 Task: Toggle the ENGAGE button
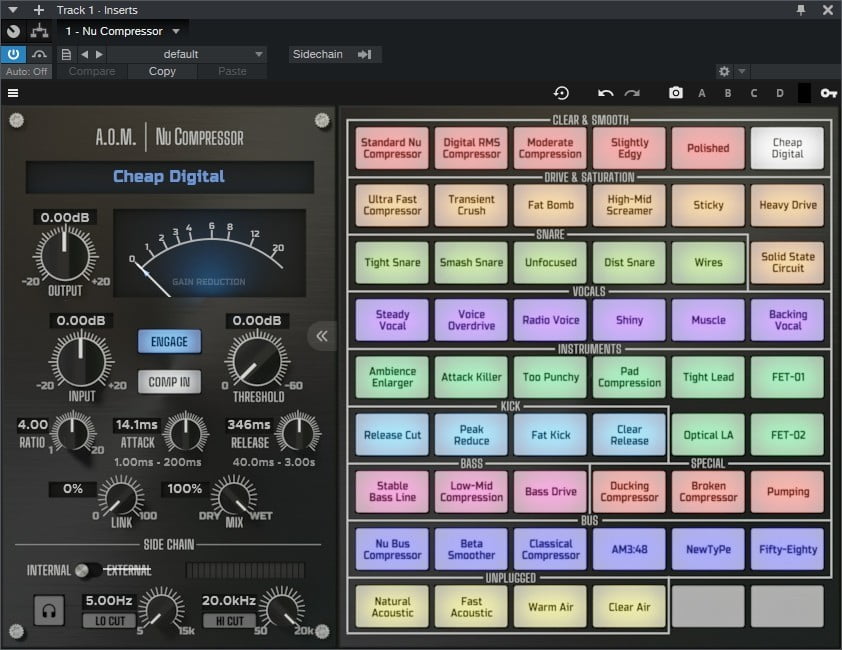pos(169,342)
